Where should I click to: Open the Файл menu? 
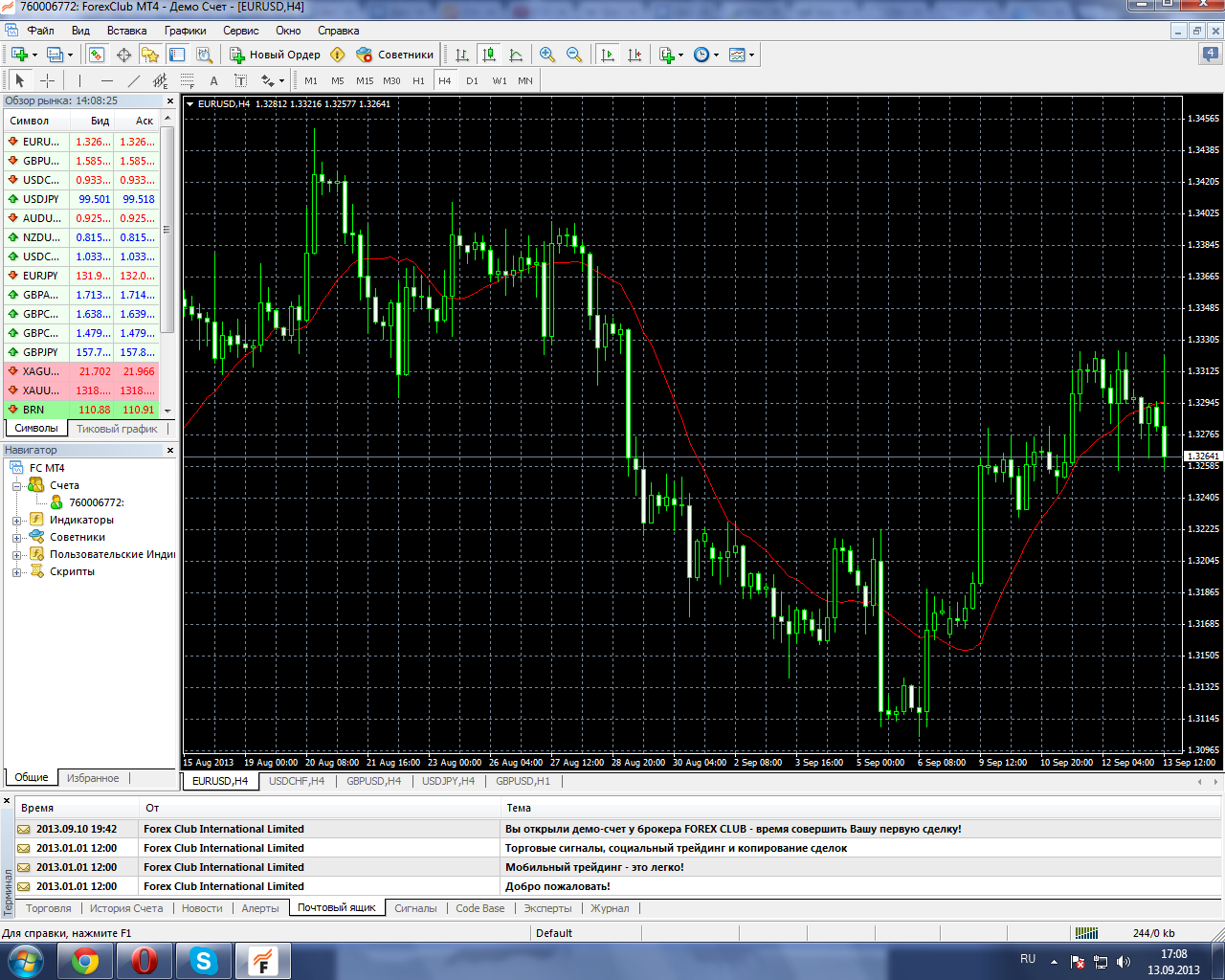40,31
